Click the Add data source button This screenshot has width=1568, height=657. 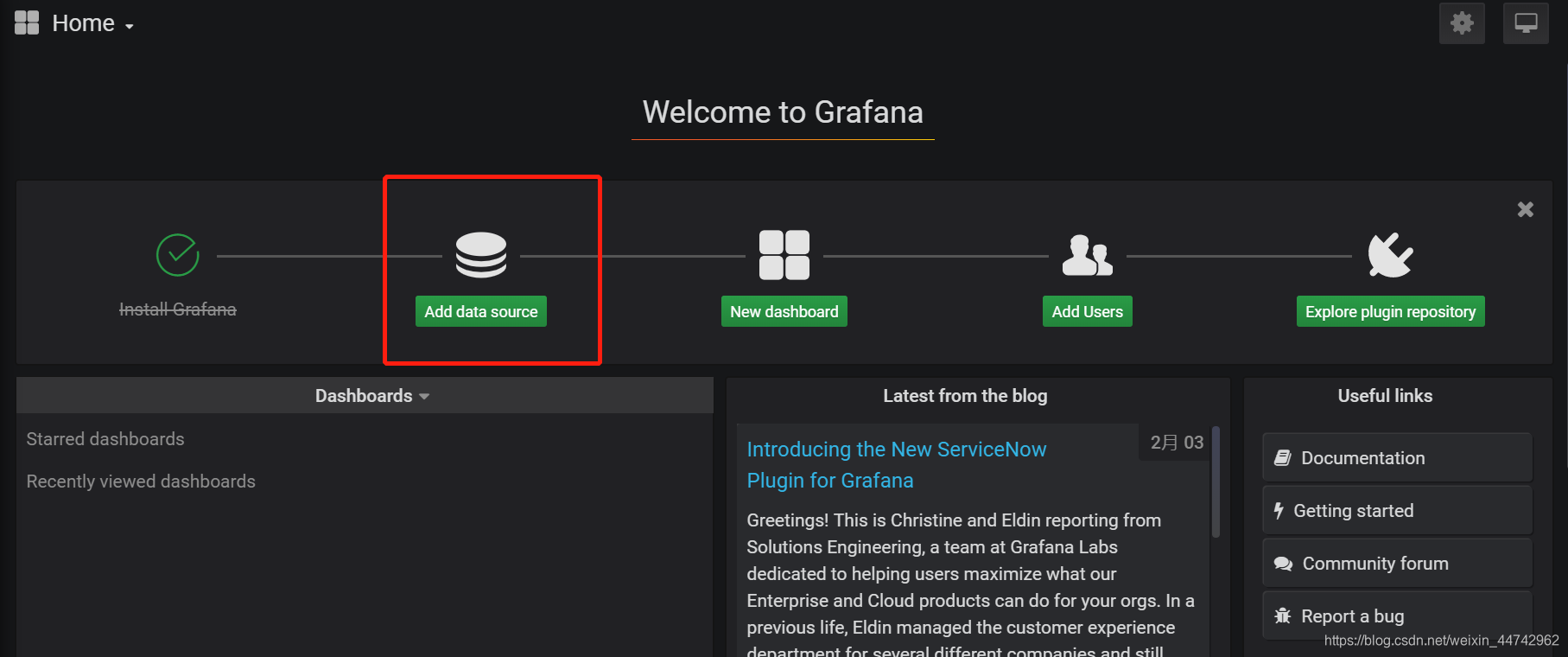click(481, 311)
